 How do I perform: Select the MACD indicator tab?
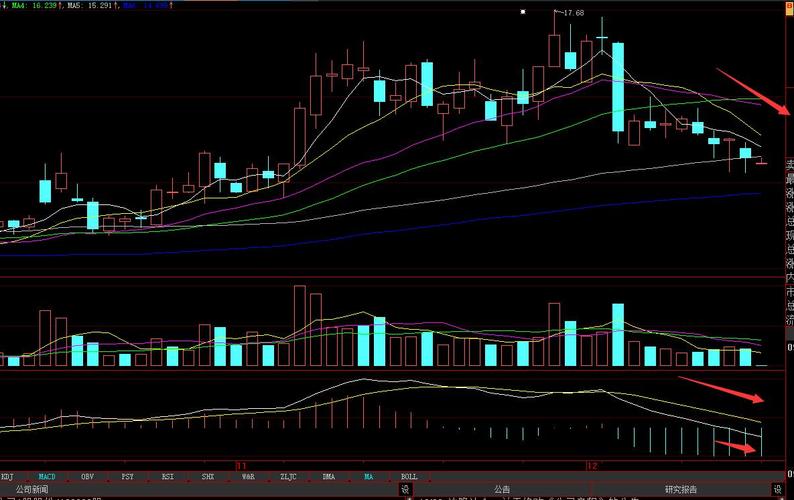click(x=47, y=477)
